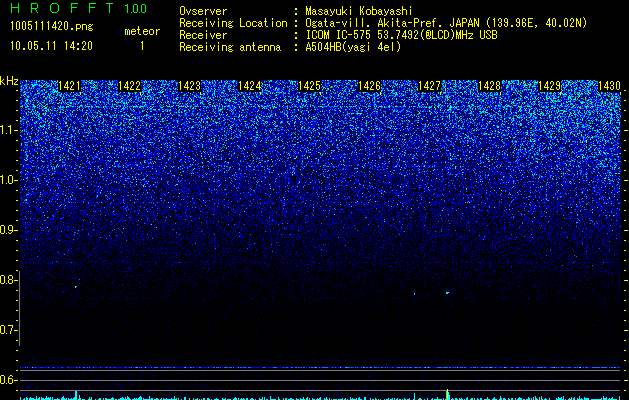Click the 1428 time marker

(x=489, y=86)
